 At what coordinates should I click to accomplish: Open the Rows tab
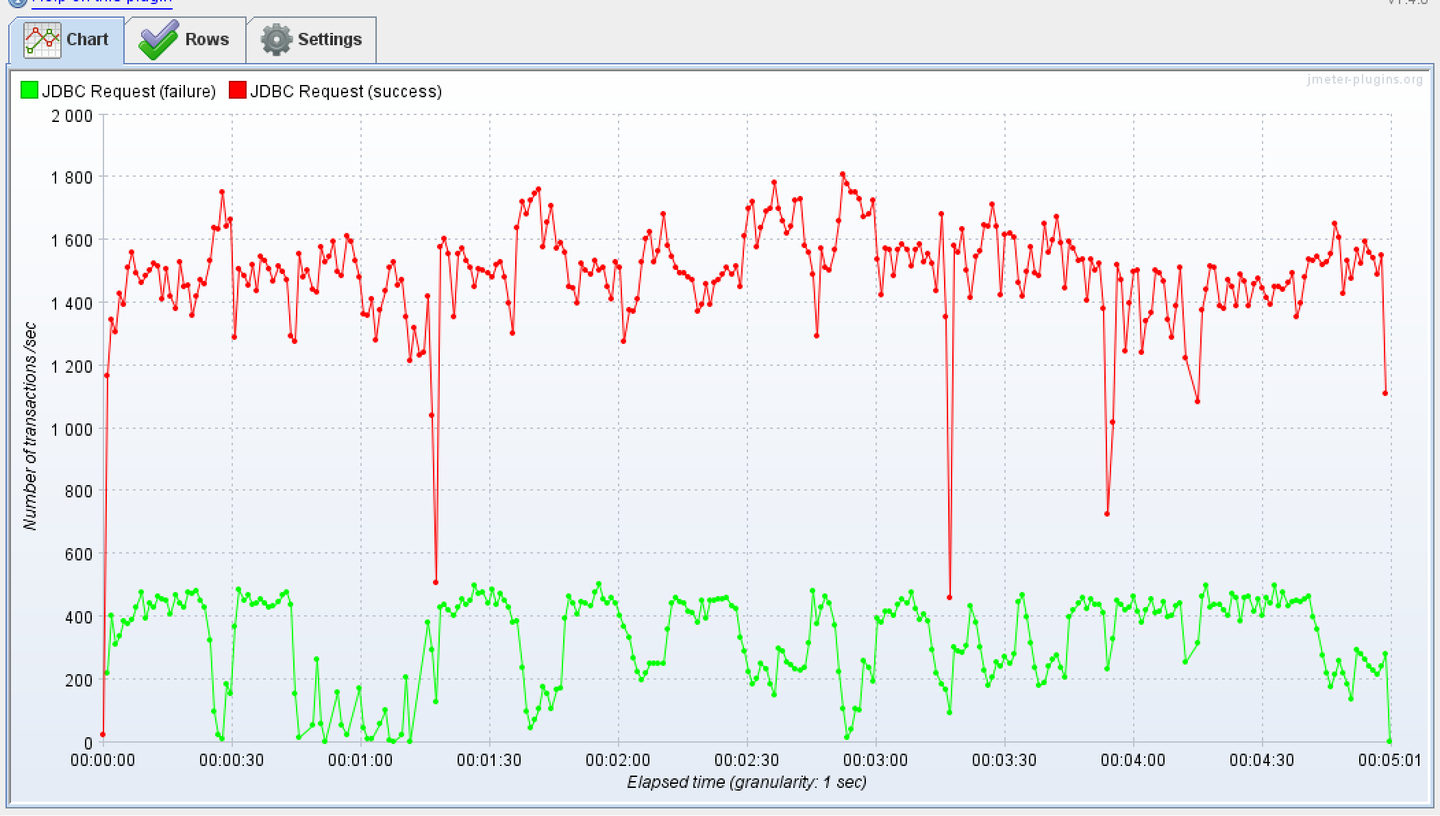[x=185, y=40]
